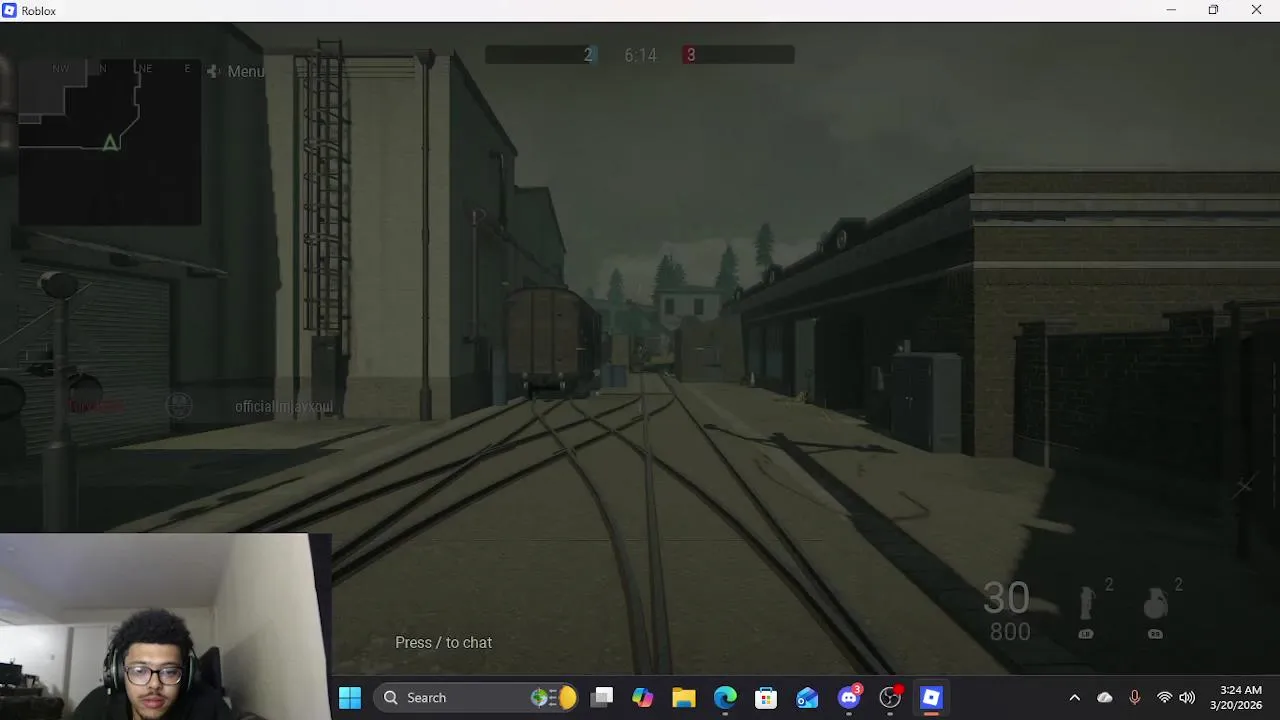Click the Roblox taskbar icon

(x=931, y=697)
